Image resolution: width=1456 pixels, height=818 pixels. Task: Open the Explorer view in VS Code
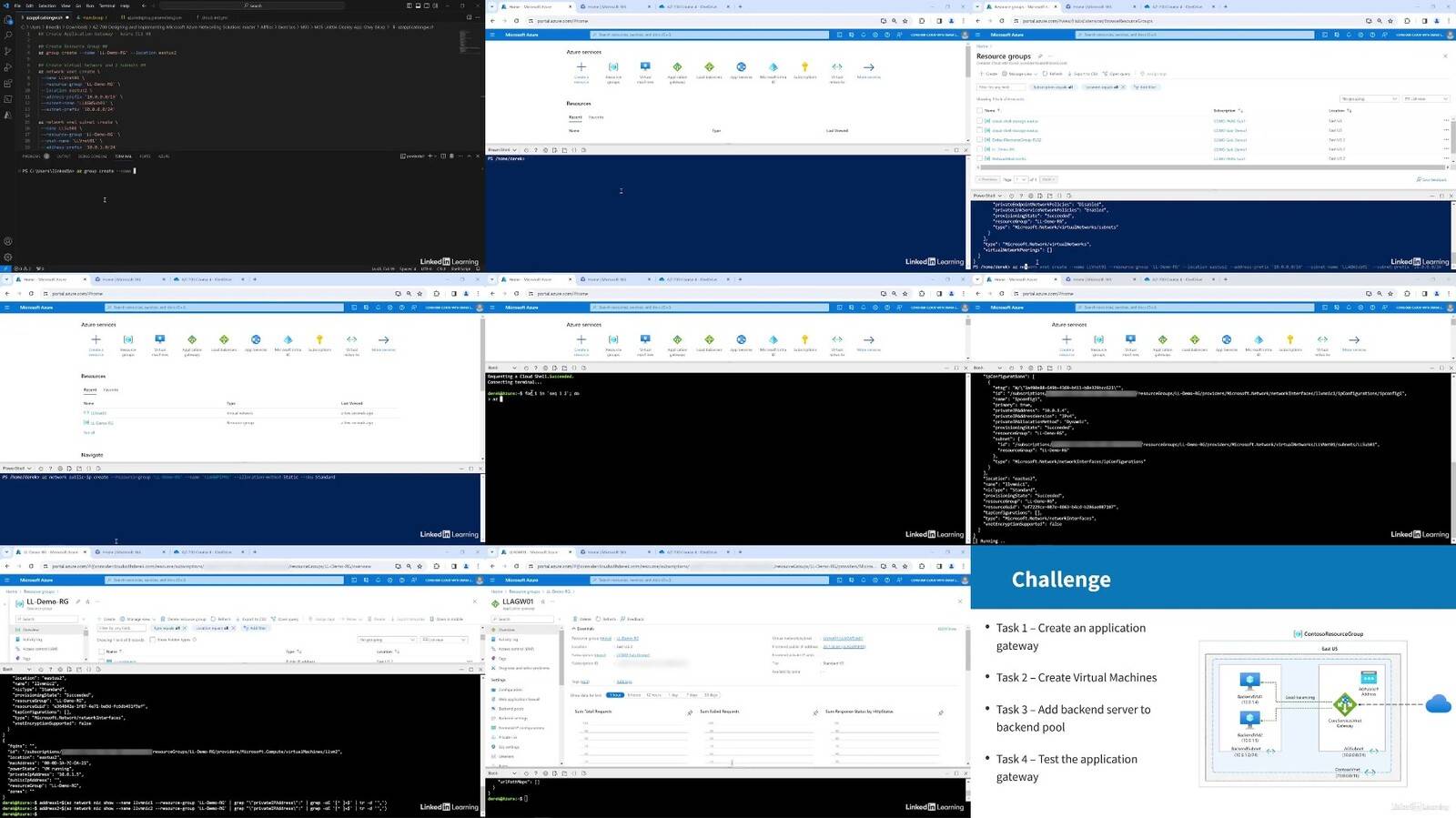click(8, 19)
